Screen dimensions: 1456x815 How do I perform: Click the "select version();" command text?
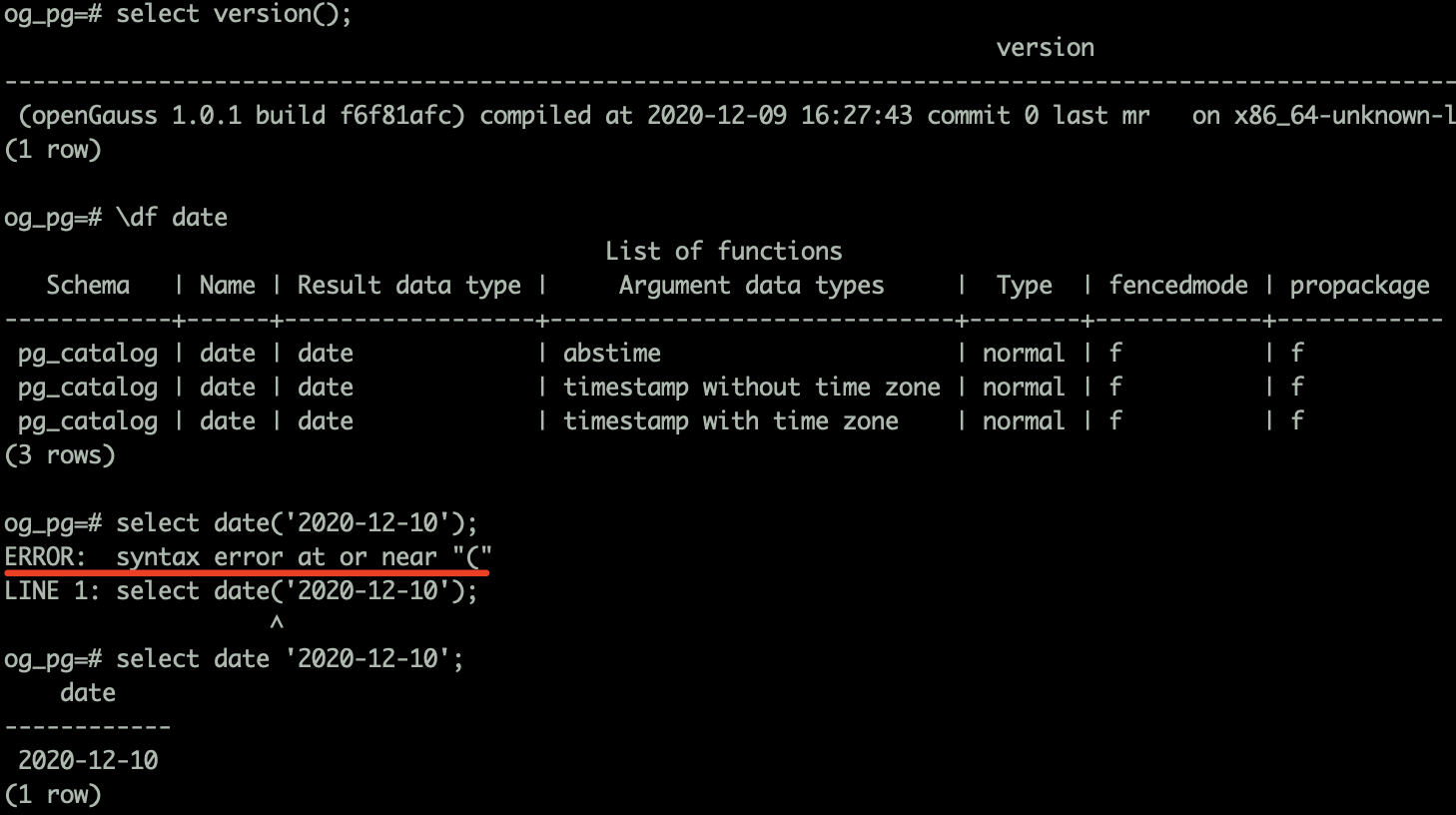[234, 14]
